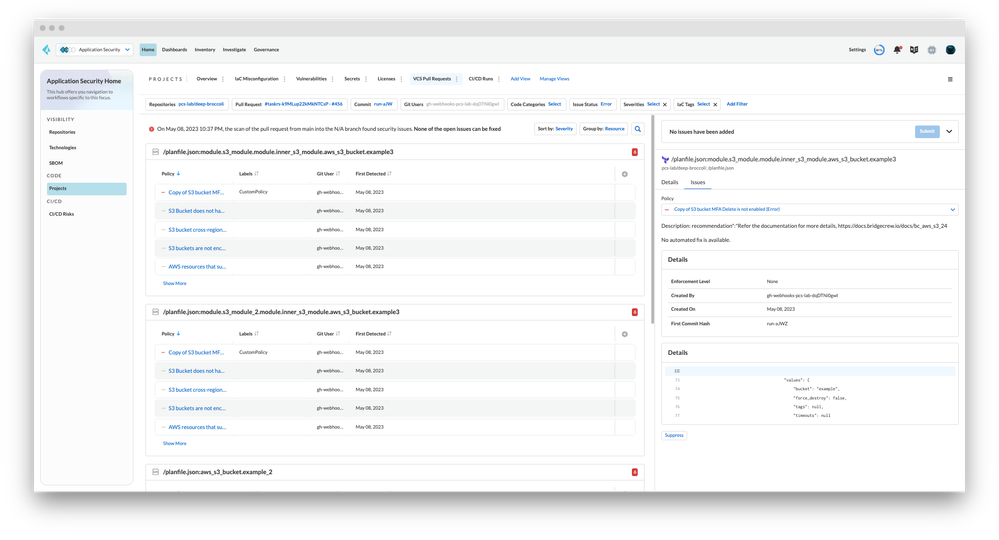Click the Prisma Cloud logo icon
Image resolution: width=999 pixels, height=540 pixels.
pos(46,49)
